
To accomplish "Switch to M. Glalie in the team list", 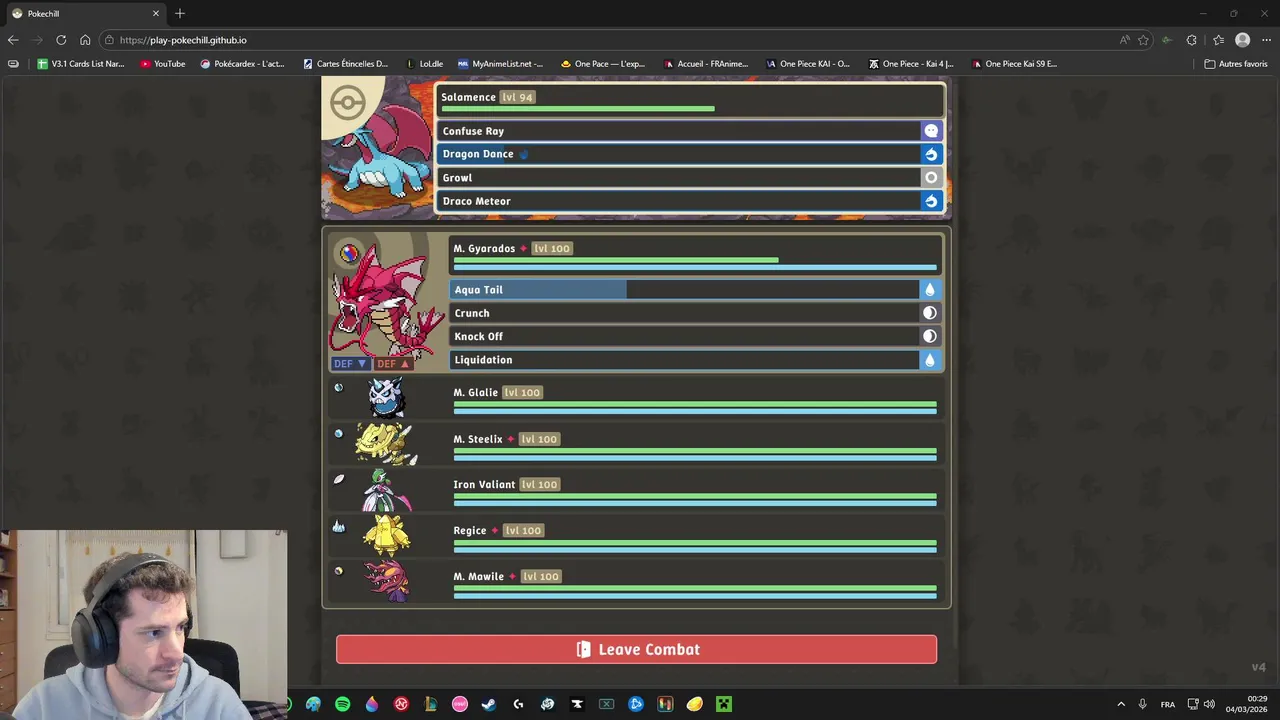I will click(636, 398).
